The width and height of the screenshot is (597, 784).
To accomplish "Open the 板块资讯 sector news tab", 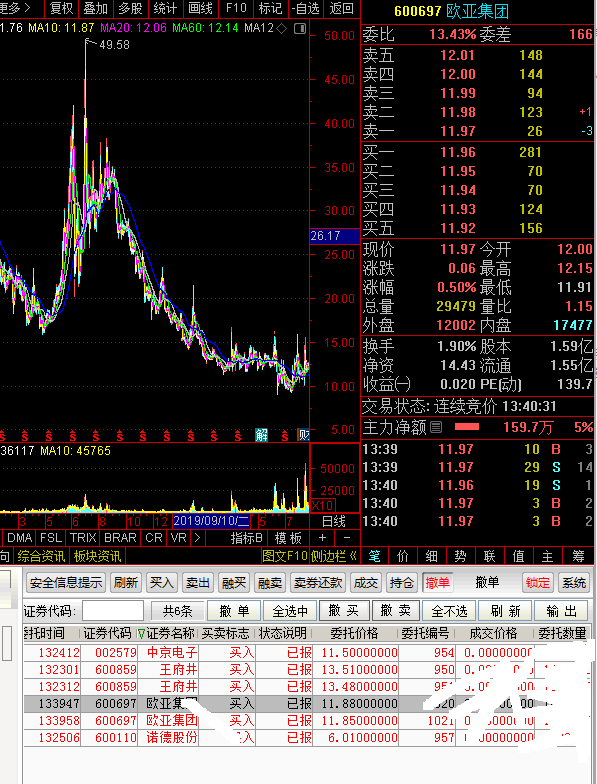I will [x=97, y=556].
